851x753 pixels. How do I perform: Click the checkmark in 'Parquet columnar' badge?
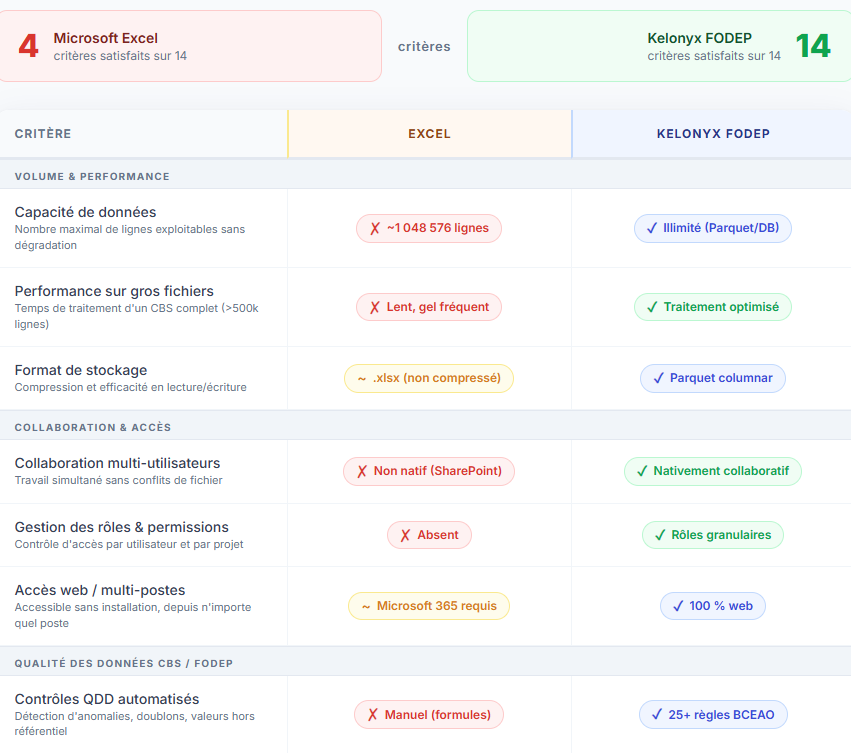click(x=658, y=378)
